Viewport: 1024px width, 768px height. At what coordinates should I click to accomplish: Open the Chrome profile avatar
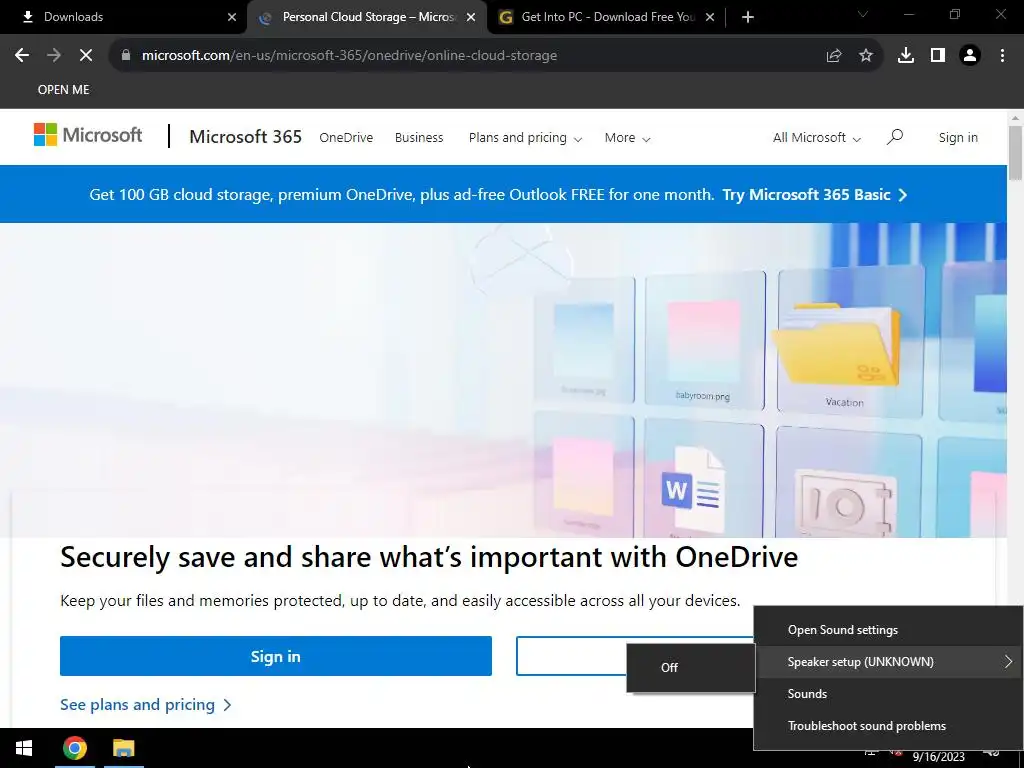point(970,56)
